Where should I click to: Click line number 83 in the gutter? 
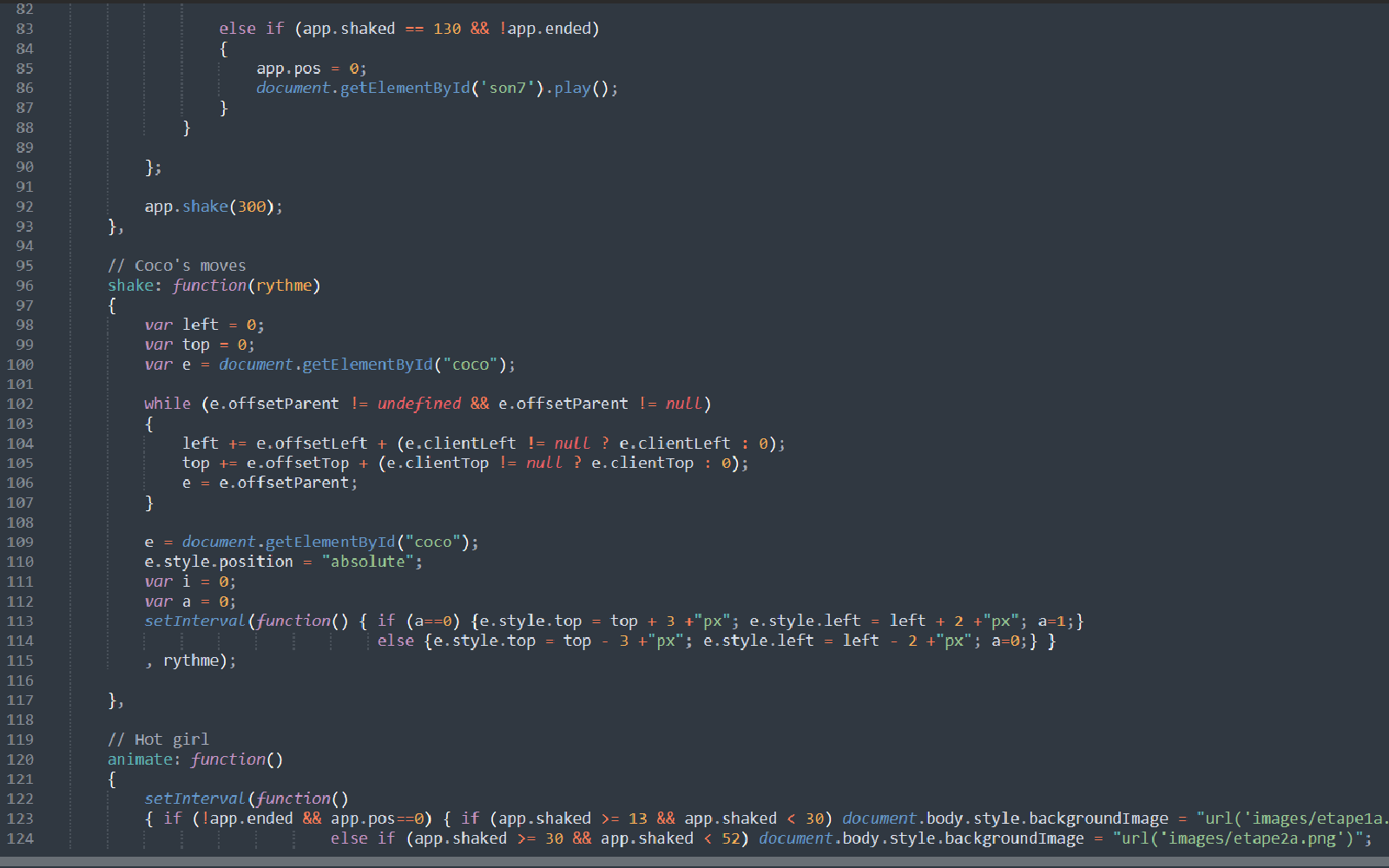(x=24, y=29)
